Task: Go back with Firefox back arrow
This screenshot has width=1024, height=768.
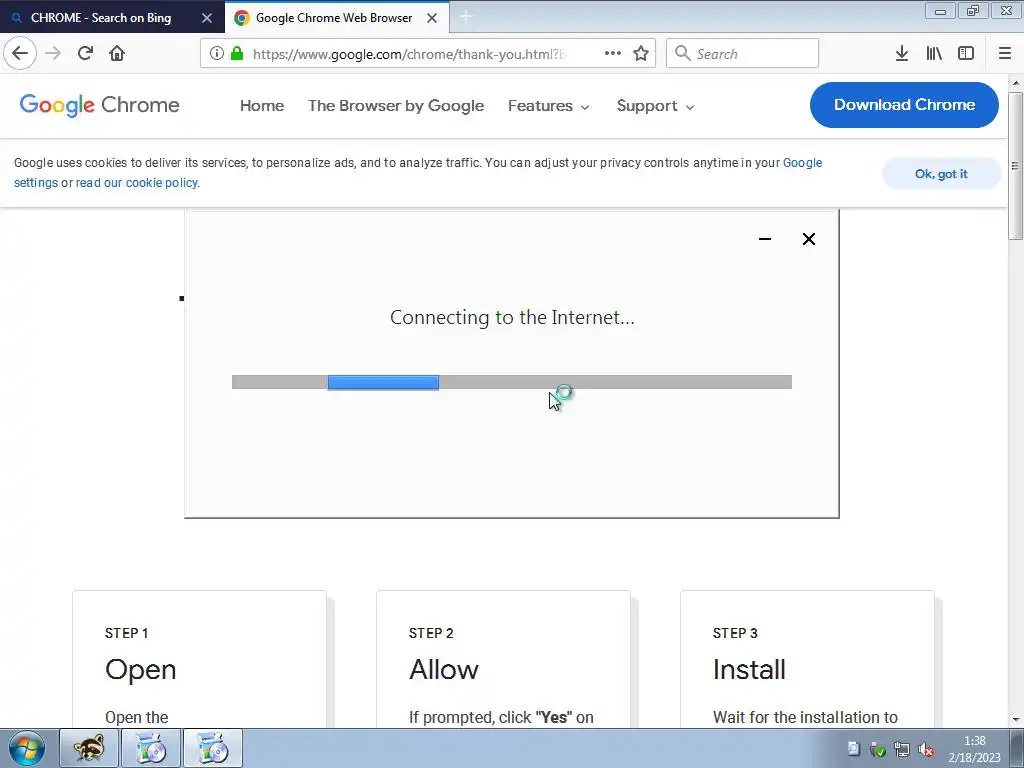Action: point(20,53)
